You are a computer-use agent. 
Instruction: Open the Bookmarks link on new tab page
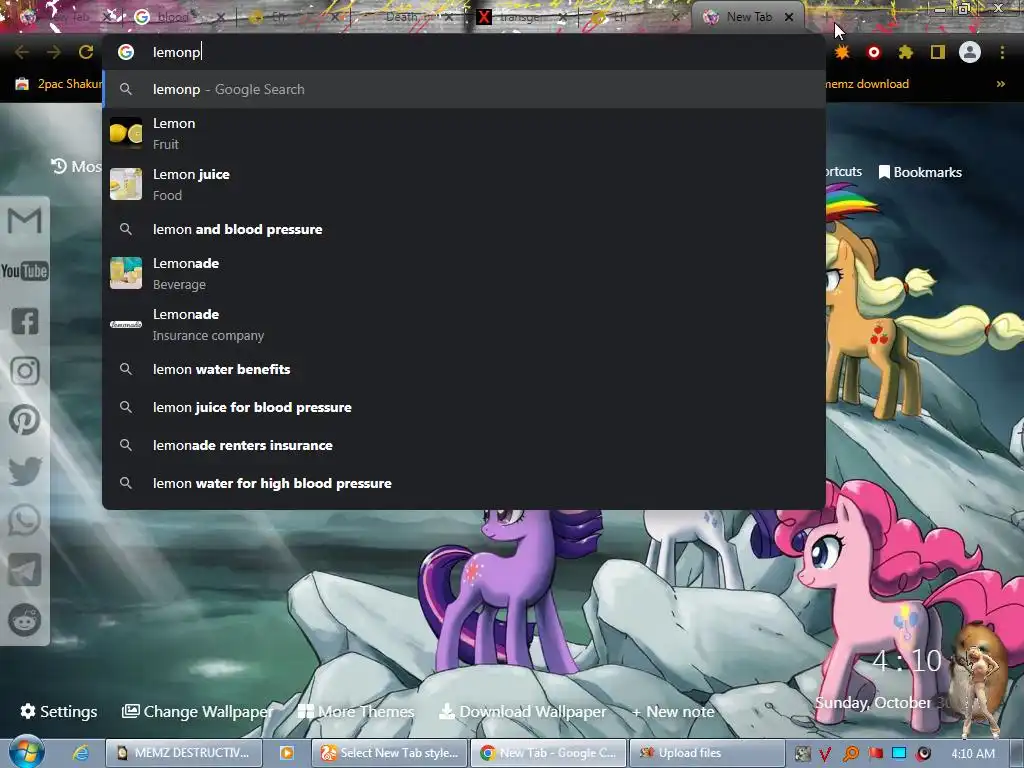coord(920,172)
